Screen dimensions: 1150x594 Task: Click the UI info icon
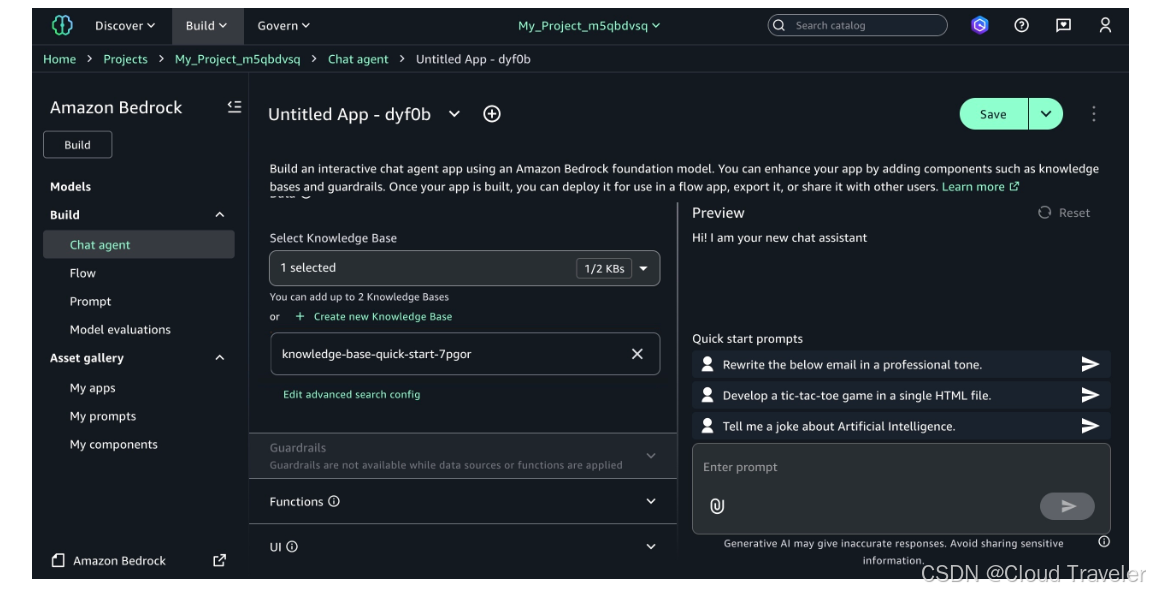(292, 546)
